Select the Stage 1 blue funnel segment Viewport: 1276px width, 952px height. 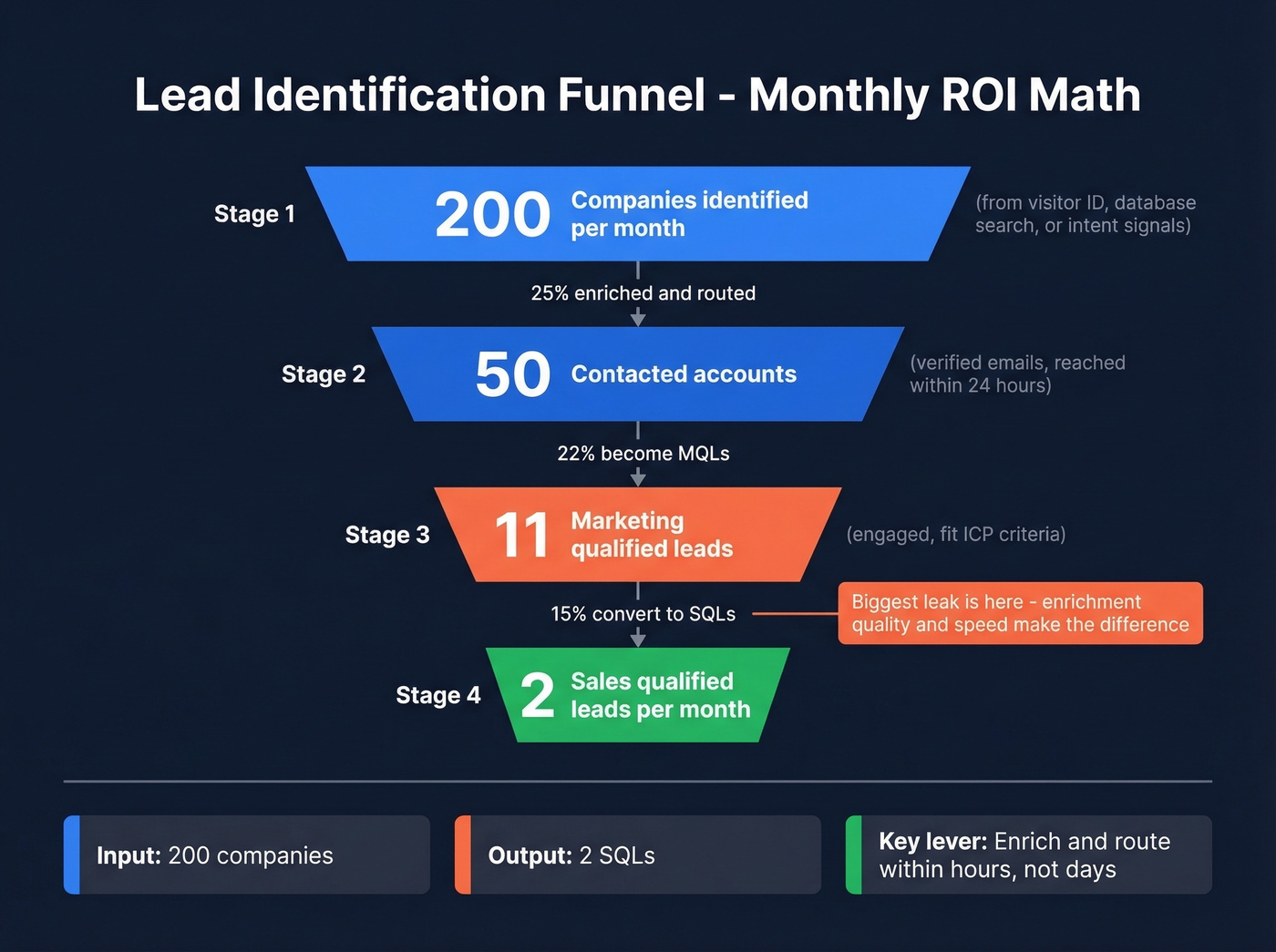pyautogui.click(x=638, y=213)
